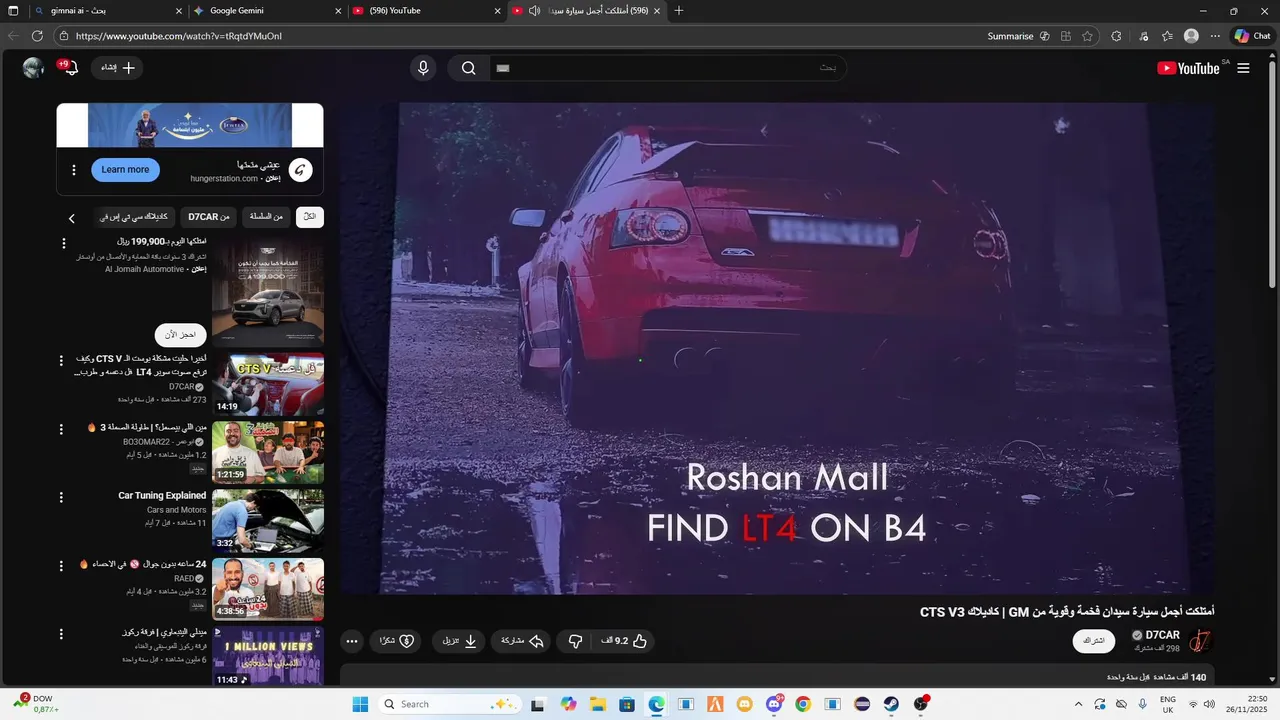Open options for BO3OMAR22 video
The height and width of the screenshot is (720, 1280).
click(61, 429)
